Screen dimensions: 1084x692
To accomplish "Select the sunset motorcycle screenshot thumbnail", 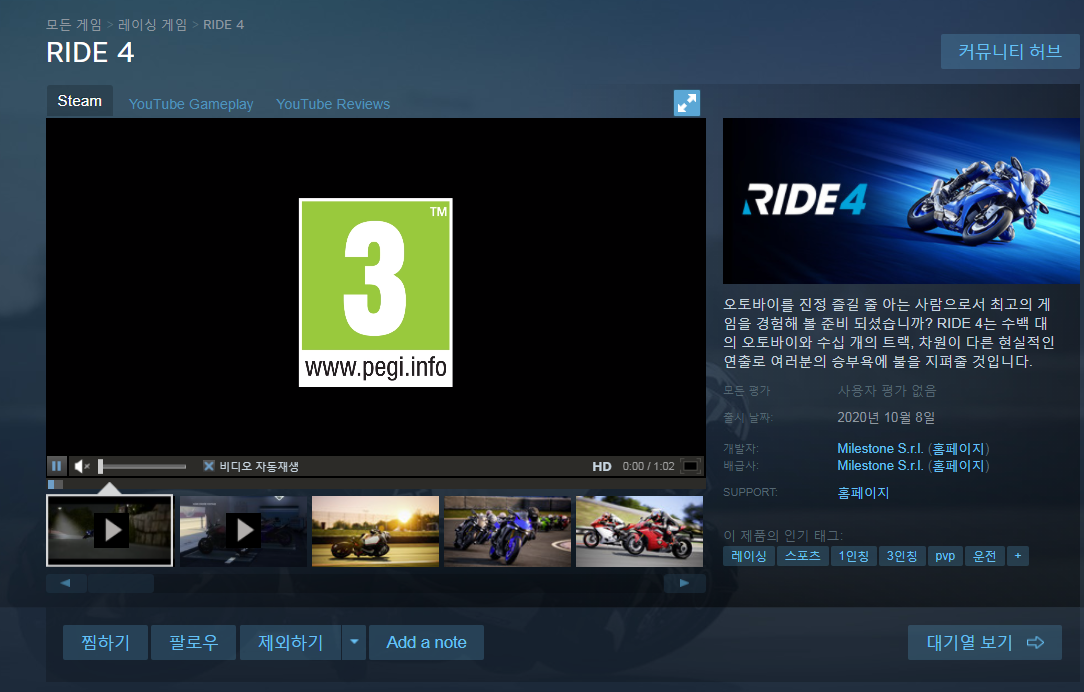I will [x=375, y=531].
